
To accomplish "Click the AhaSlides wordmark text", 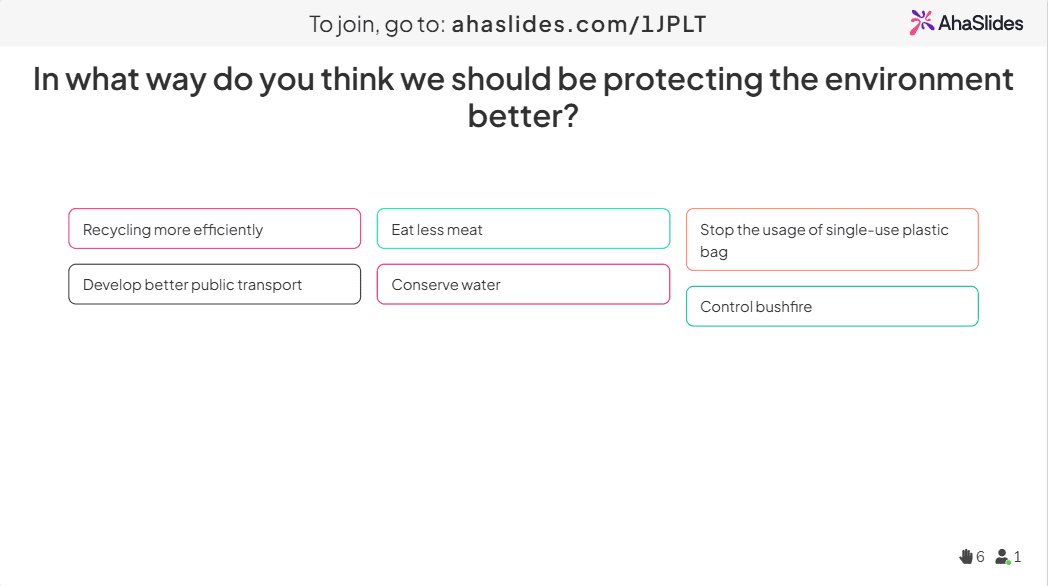I will (980, 23).
